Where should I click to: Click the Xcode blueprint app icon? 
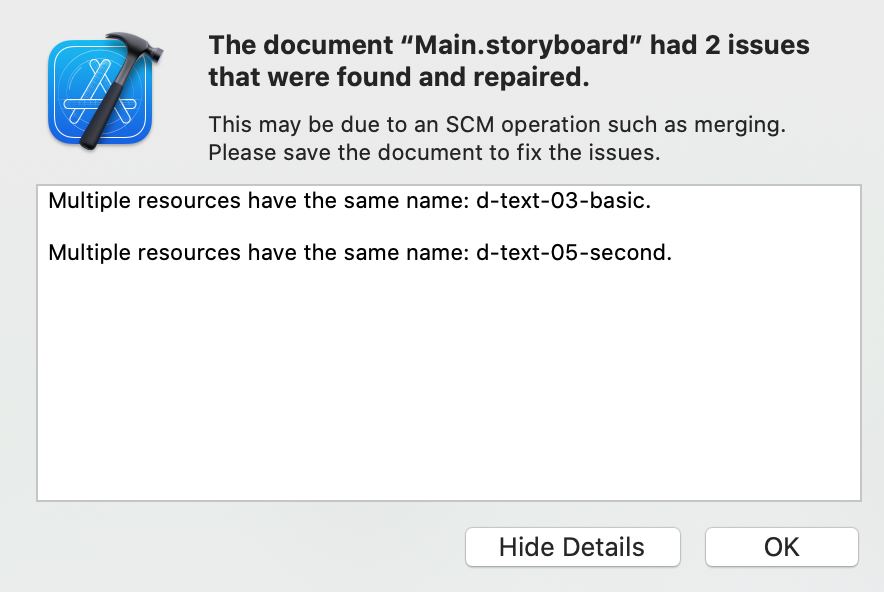click(100, 91)
